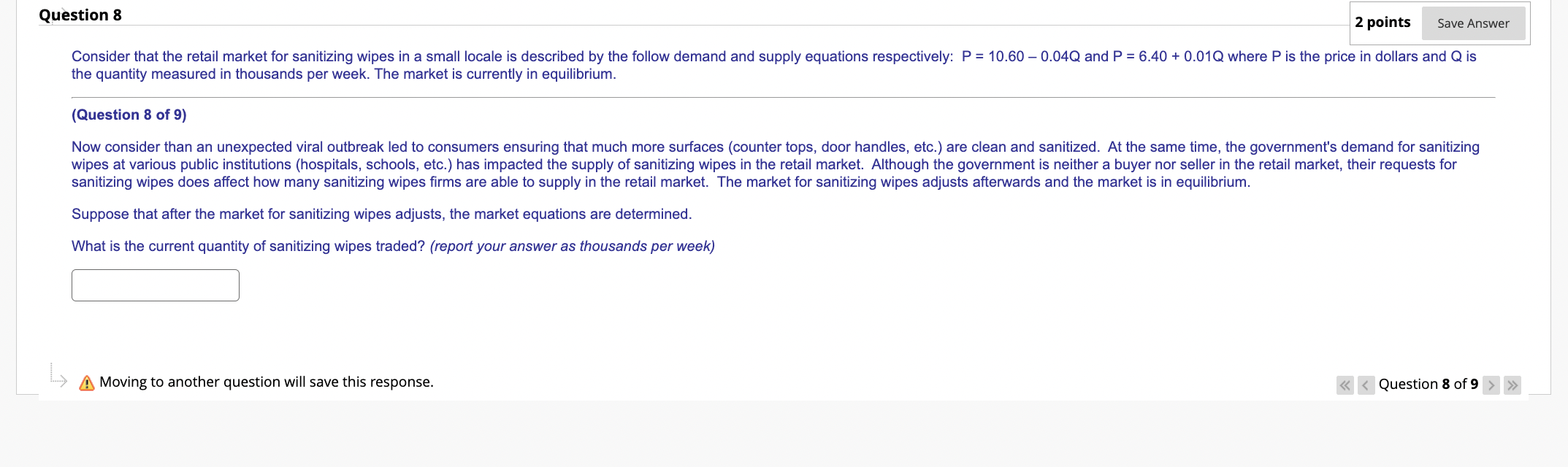Select the double-chevron backward navigation icon
Image resolution: width=1568 pixels, height=467 pixels.
click(1345, 385)
